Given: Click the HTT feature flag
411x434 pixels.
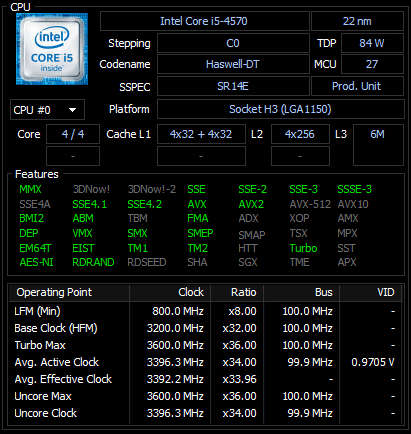Looking at the screenshot, I should [248, 248].
